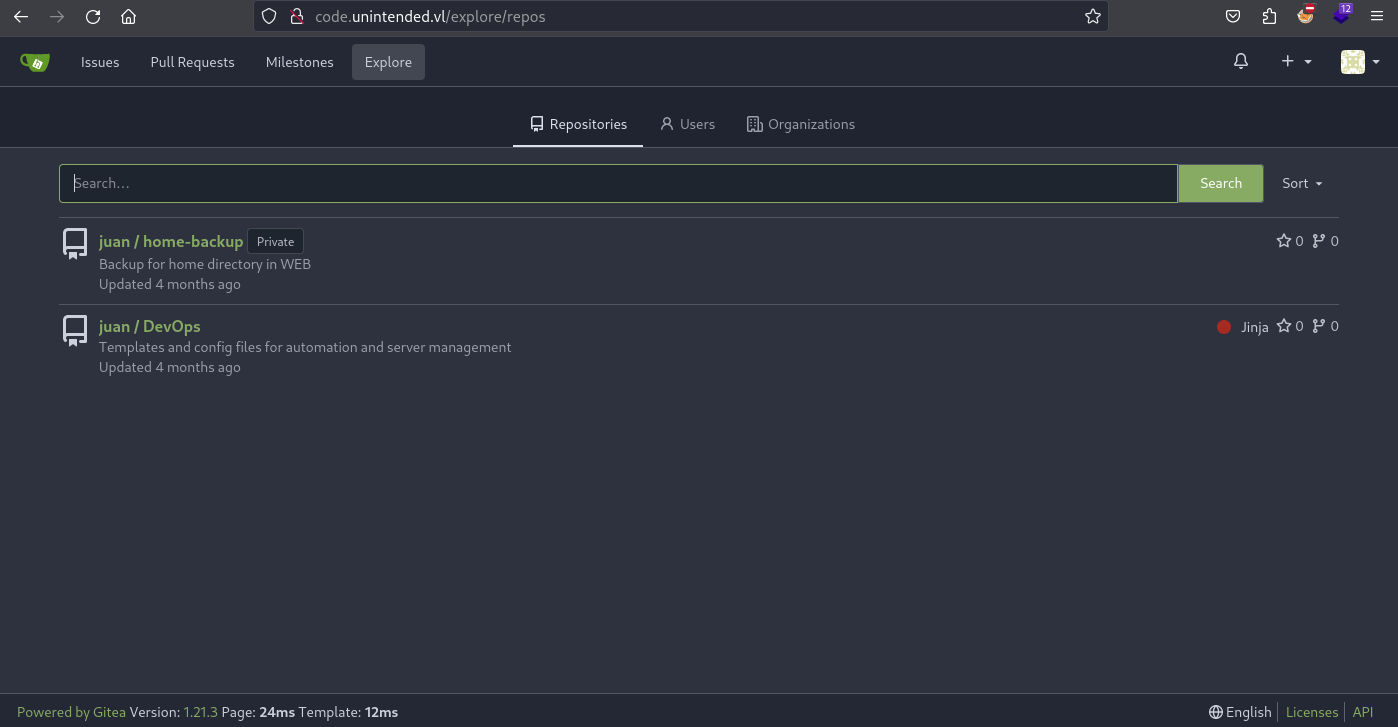Click the home-backup repository star icon

(x=1284, y=241)
